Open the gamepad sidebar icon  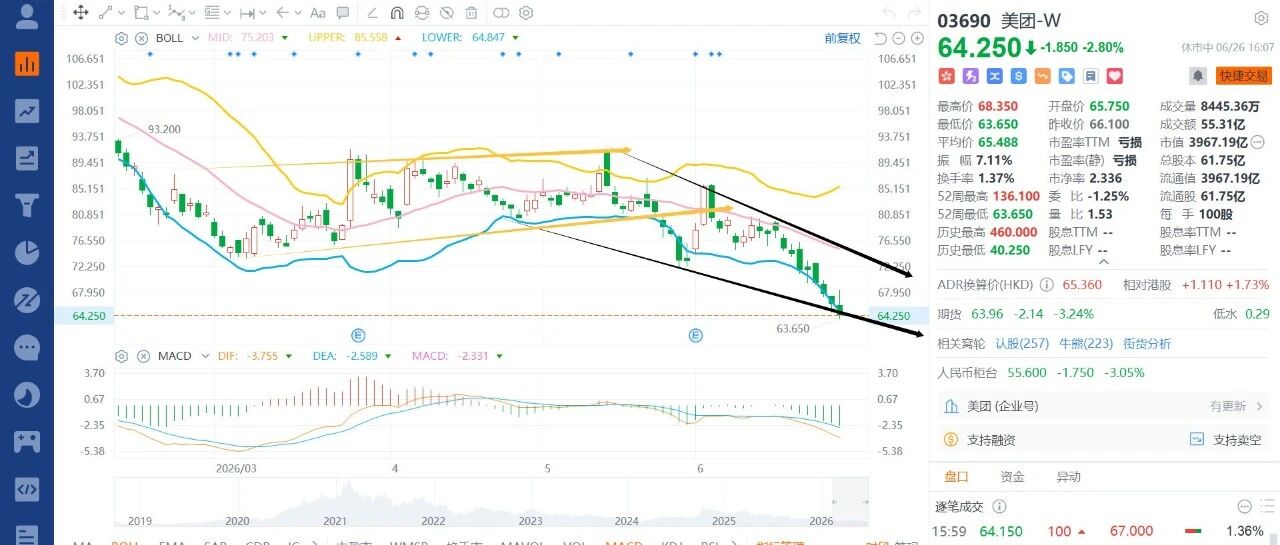pos(27,441)
